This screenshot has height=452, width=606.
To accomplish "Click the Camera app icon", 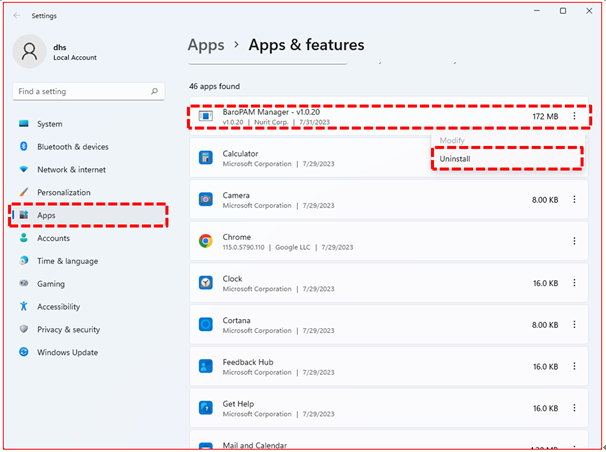I will click(206, 199).
